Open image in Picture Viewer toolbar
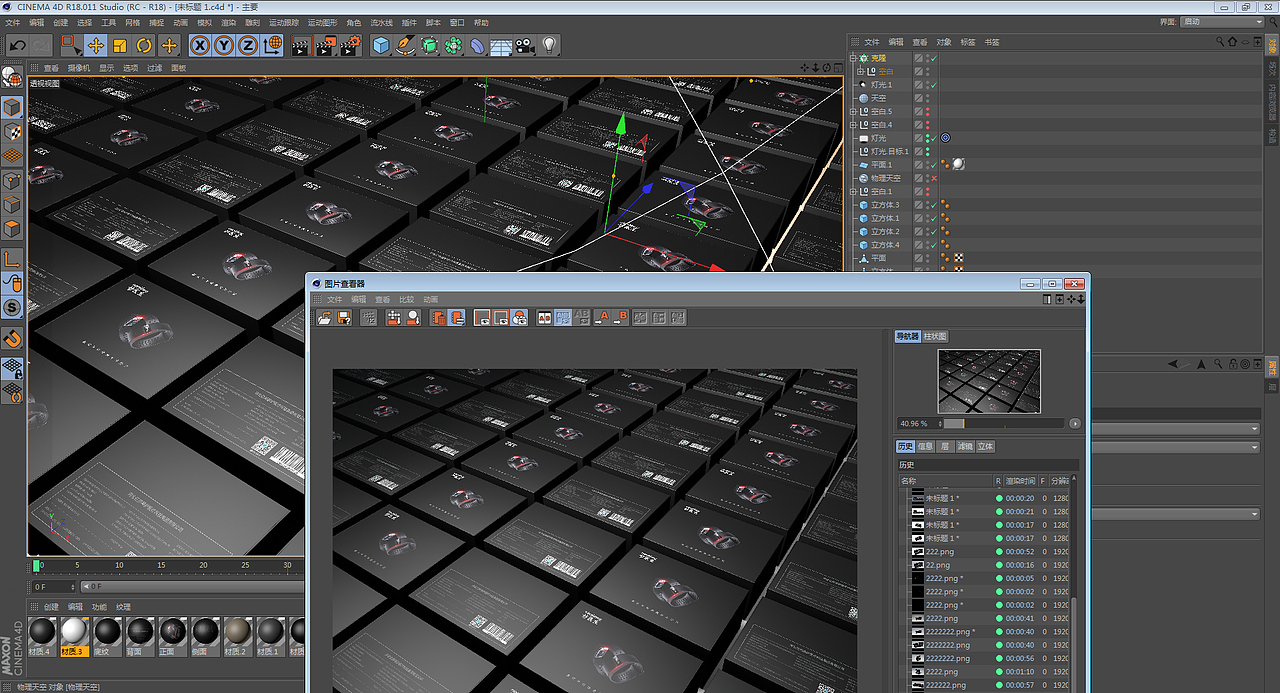 click(x=325, y=318)
